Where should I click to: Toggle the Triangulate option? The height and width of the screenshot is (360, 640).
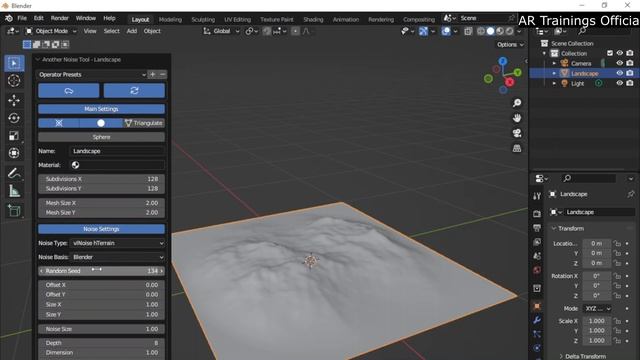point(144,123)
